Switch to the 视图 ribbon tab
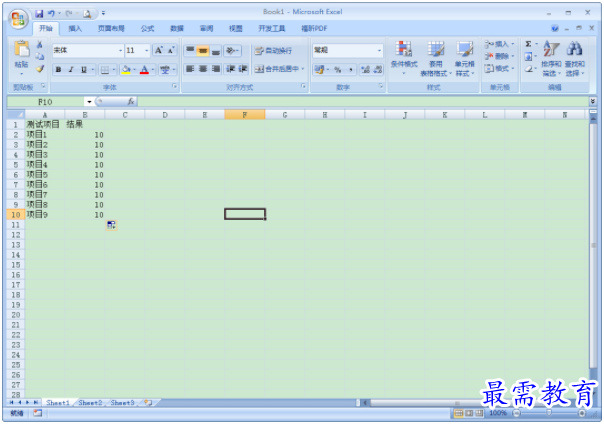604x425 pixels. [x=236, y=29]
